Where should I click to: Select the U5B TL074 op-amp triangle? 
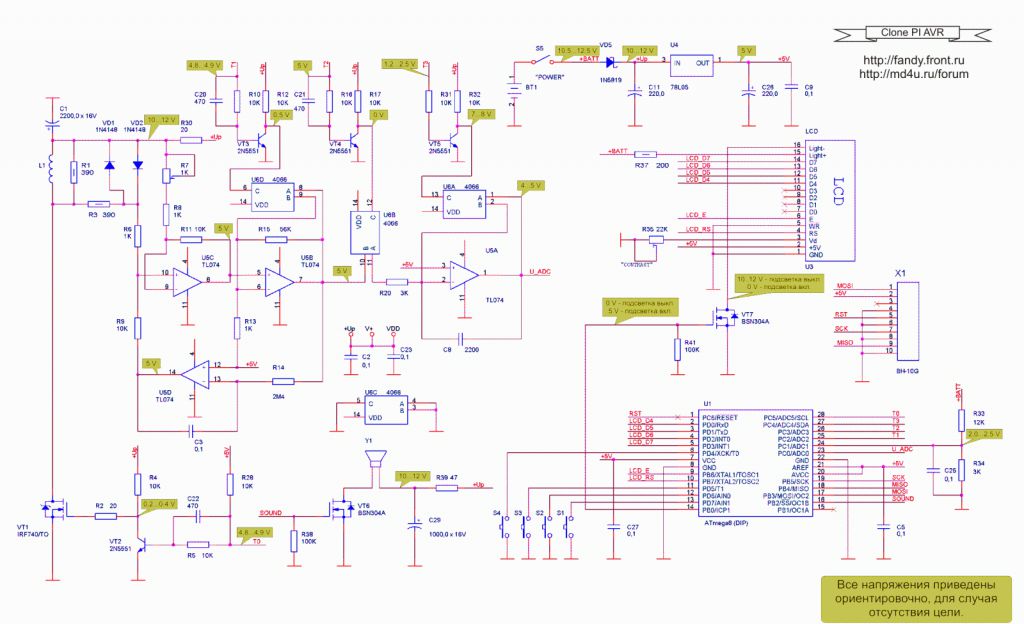(x=280, y=281)
